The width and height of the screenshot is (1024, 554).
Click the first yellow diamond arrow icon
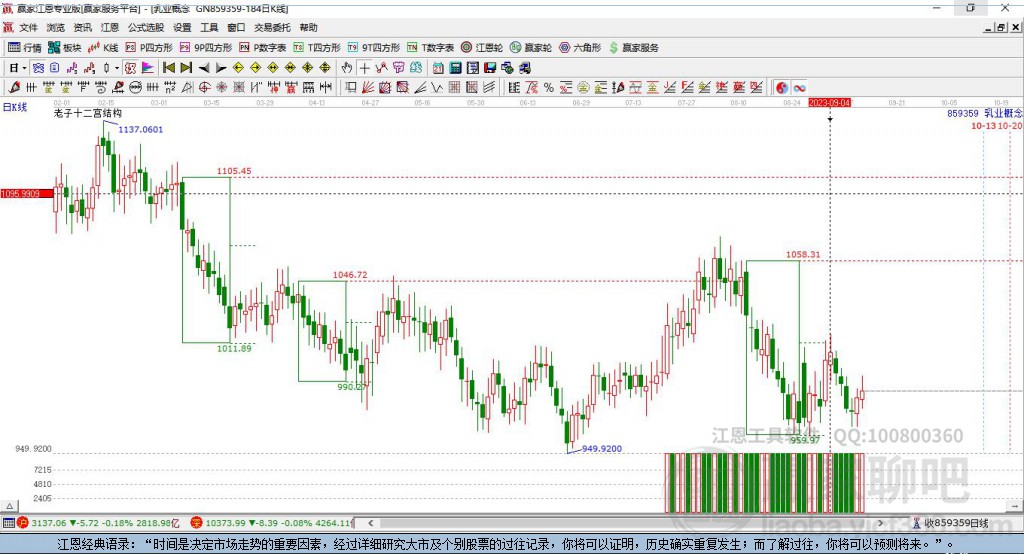[238, 68]
